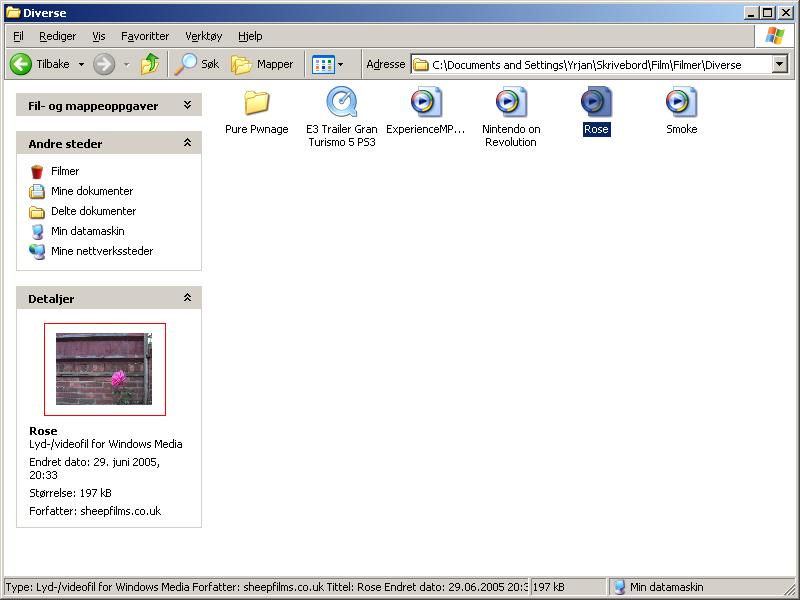Collapse the Detaljer panel
This screenshot has width=800, height=600.
pyautogui.click(x=187, y=297)
